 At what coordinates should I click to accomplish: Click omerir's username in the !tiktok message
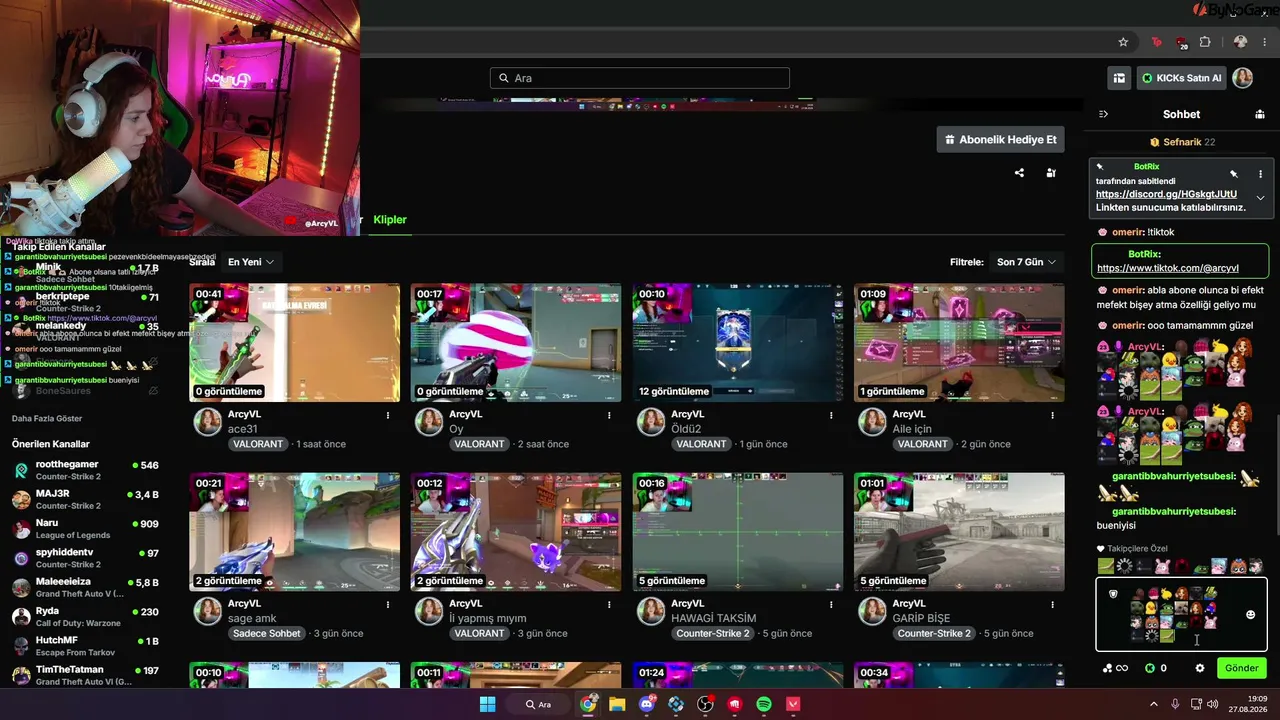1128,232
